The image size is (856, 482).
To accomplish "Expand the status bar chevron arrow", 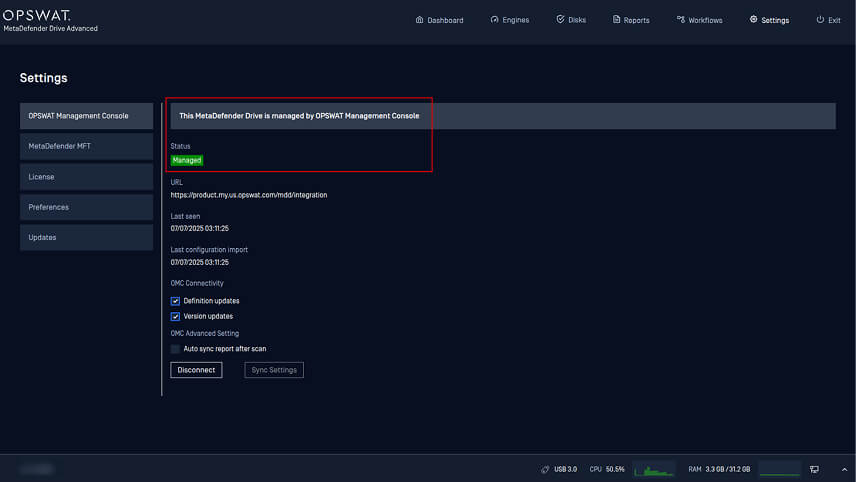I will 843,469.
